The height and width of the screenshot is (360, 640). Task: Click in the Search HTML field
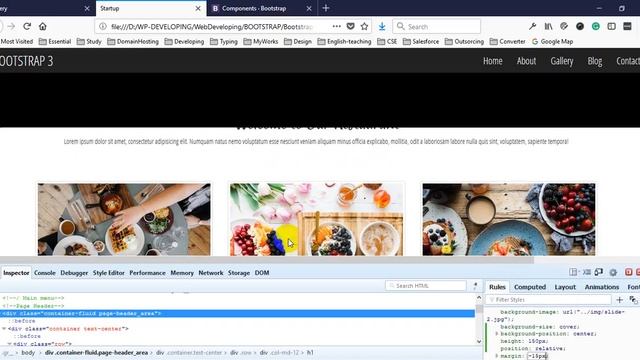click(426, 286)
